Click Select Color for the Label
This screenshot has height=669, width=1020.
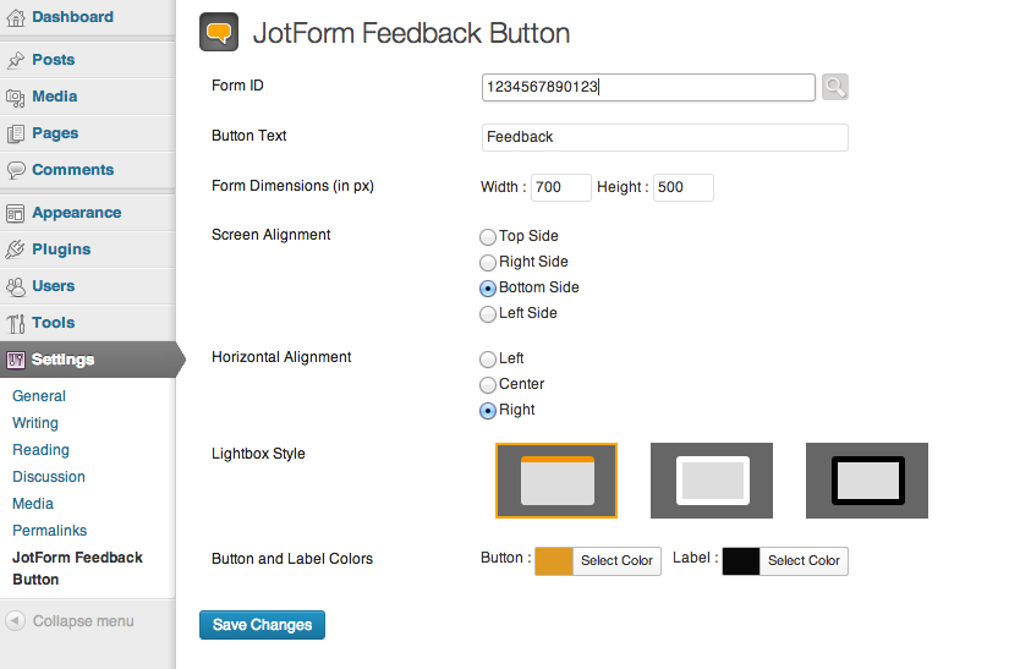coord(803,561)
